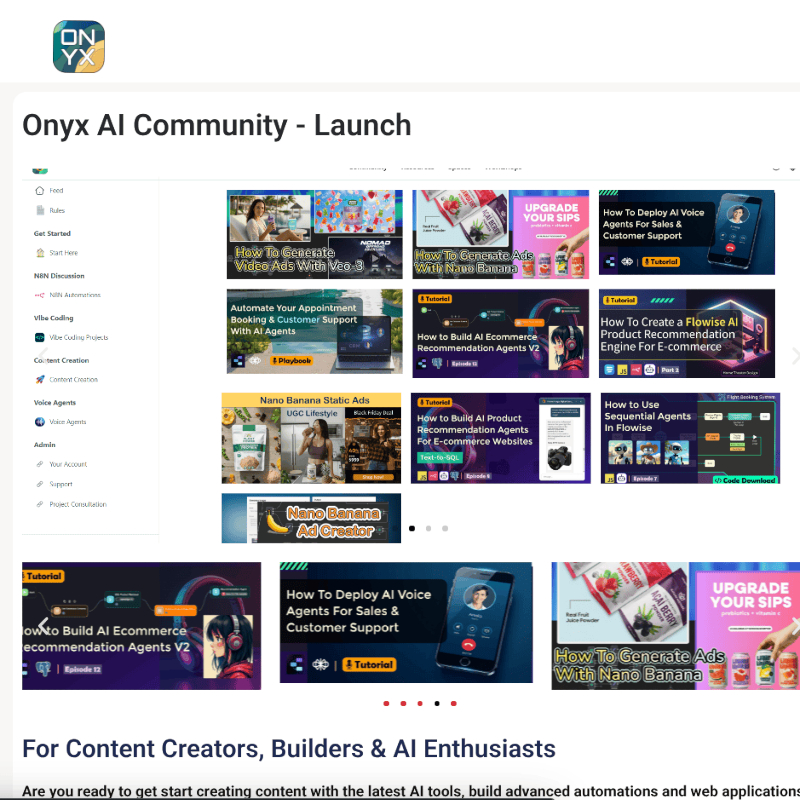Advance the gallery with the right chevron arrow
Image resolution: width=800 pixels, height=800 pixels.
[x=793, y=355]
